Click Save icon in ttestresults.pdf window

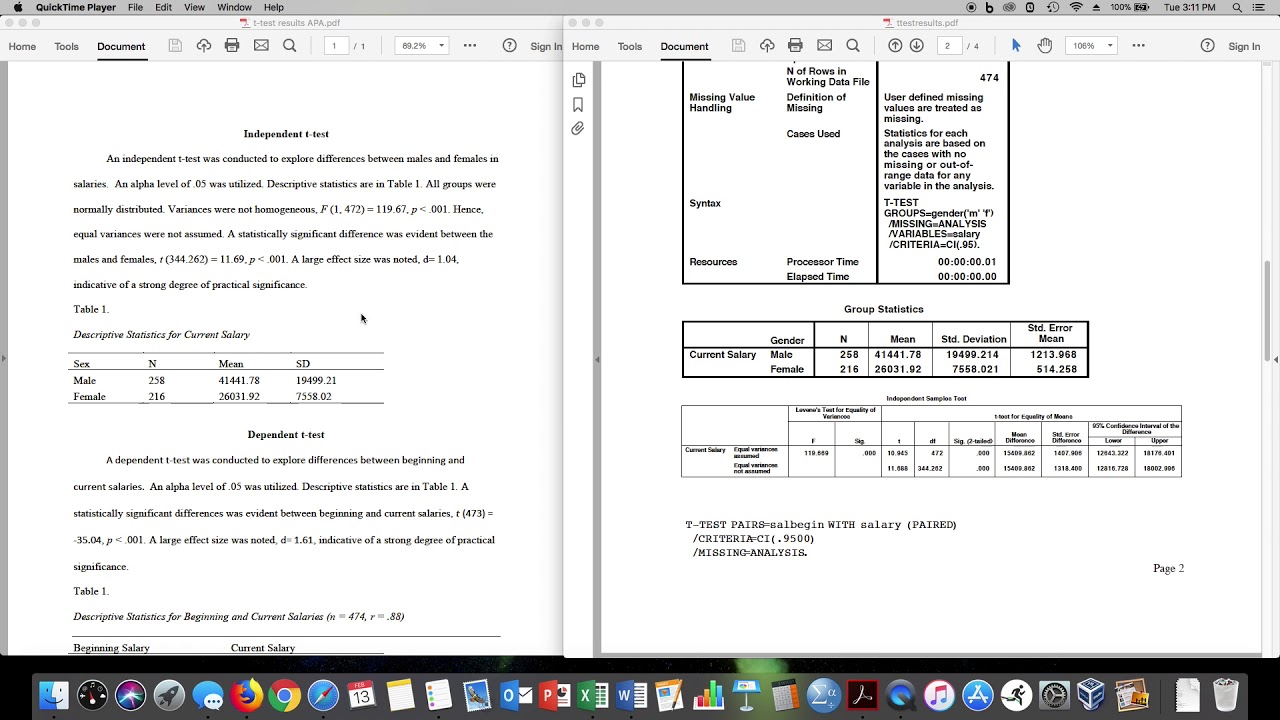click(738, 46)
